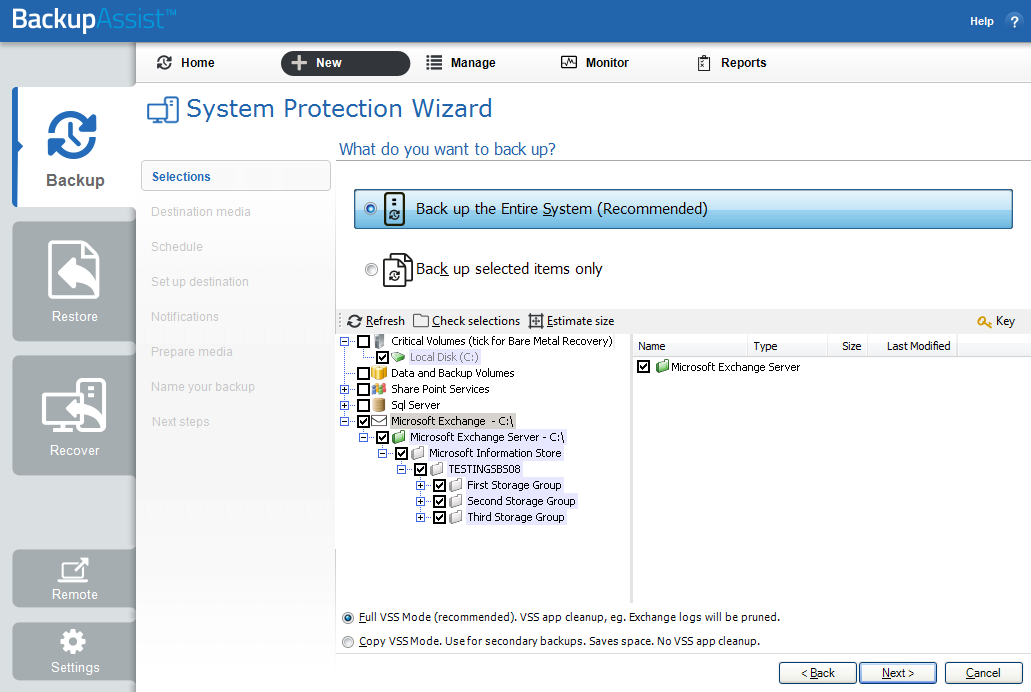
Task: Sort list by Last Modified column
Action: tap(913, 346)
